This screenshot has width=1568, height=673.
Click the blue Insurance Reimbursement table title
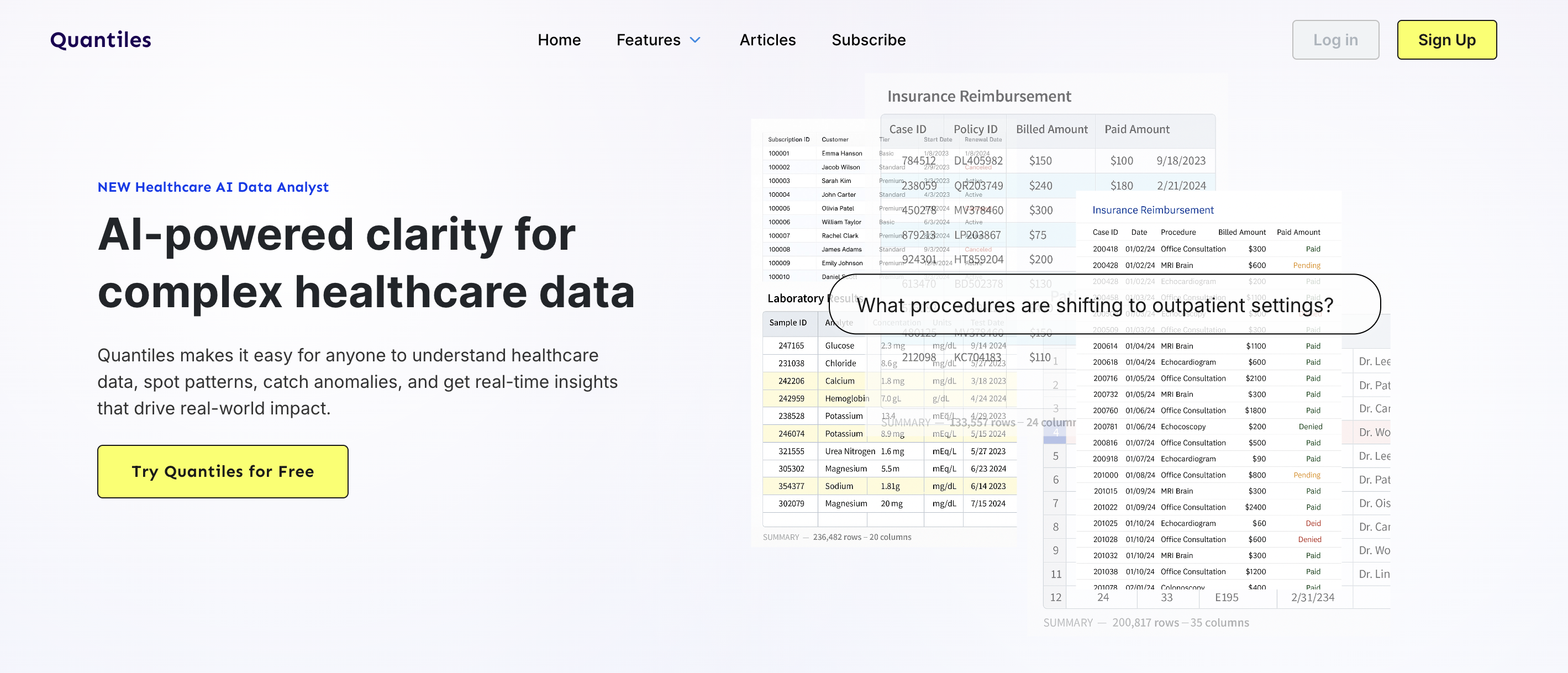[1153, 210]
